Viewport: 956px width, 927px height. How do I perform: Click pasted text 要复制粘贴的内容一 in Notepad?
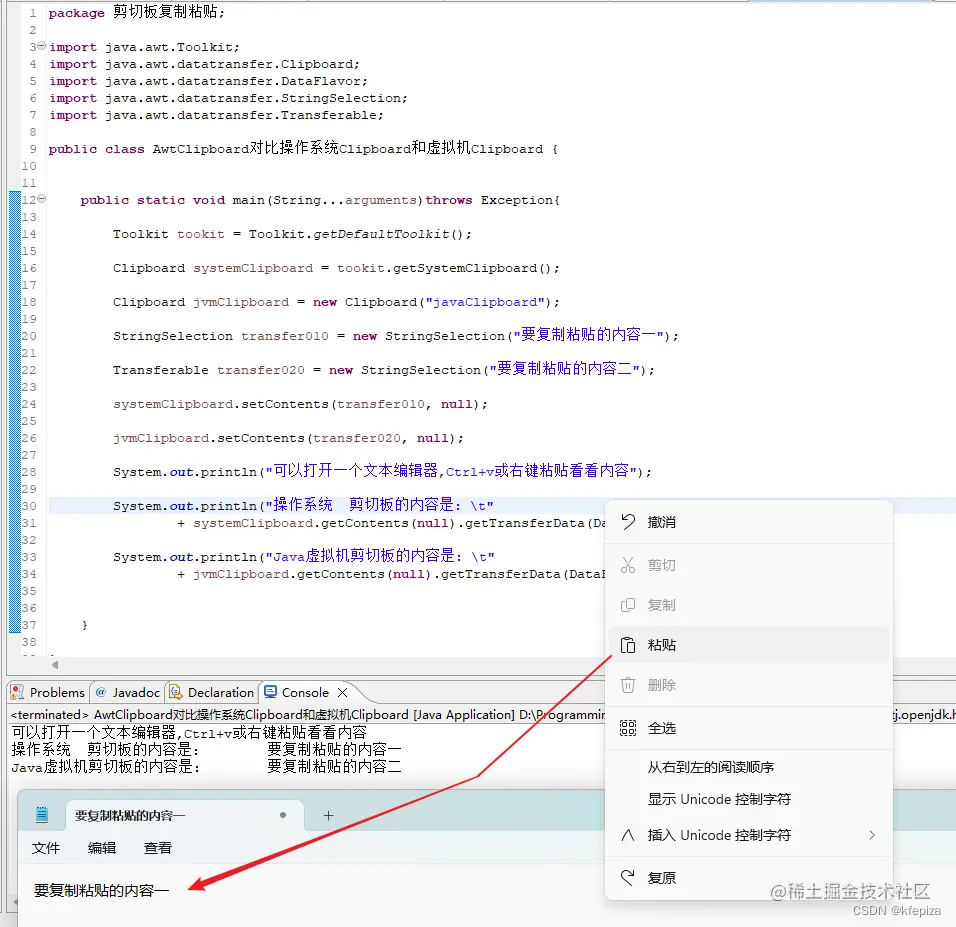pyautogui.click(x=101, y=890)
